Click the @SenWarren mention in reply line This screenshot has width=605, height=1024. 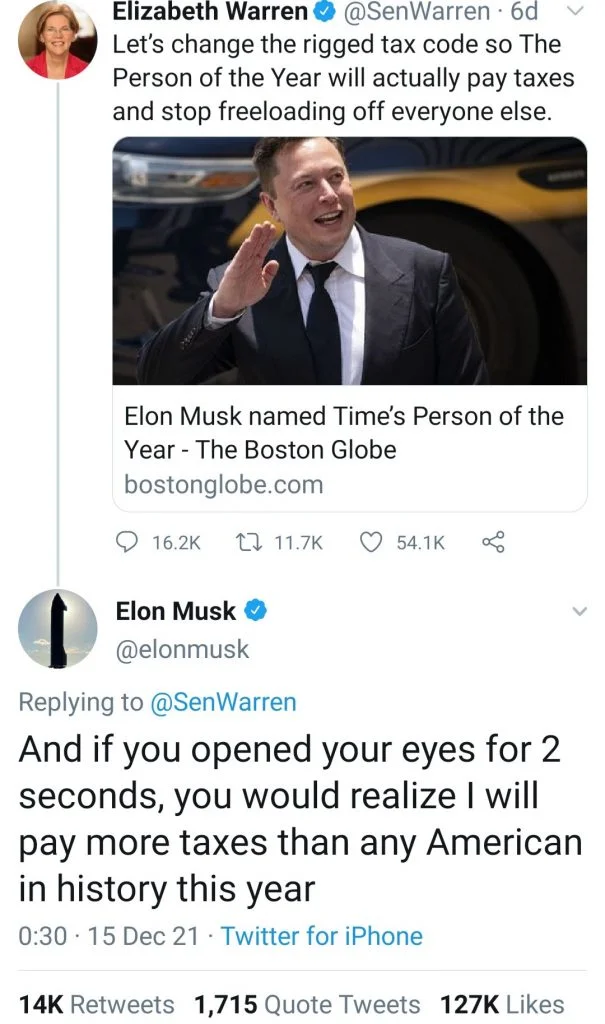coord(223,702)
